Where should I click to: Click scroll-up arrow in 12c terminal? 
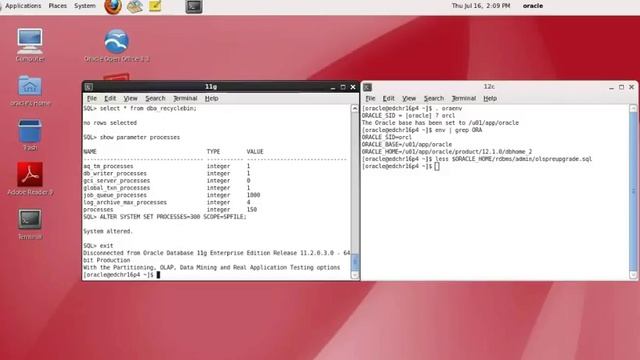tap(633, 109)
